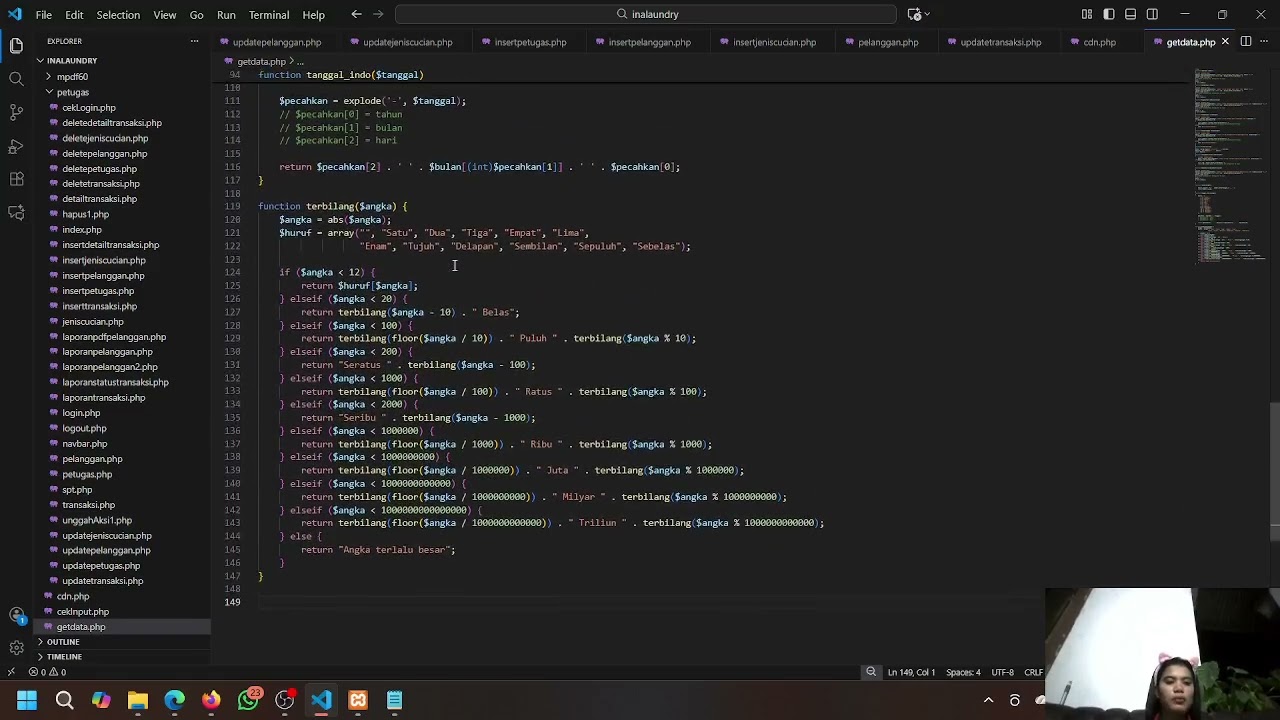Change end of line sequence CRLF

coord(1033,672)
